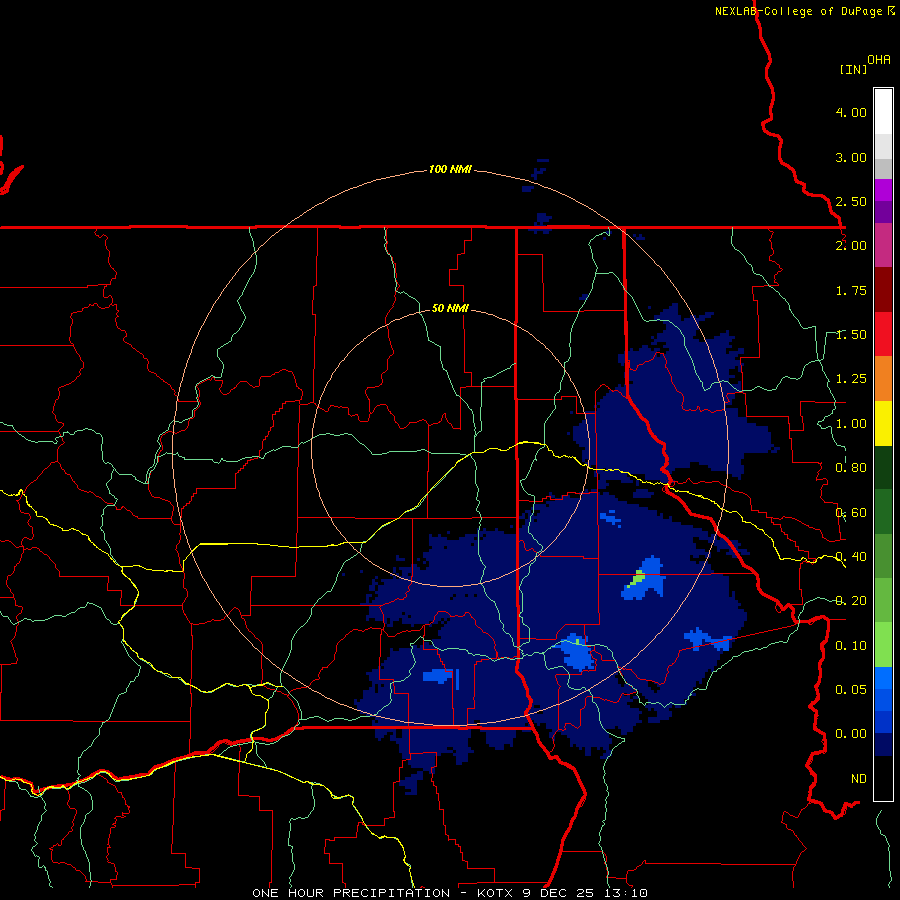Click the 2.00 legend value

[851, 246]
